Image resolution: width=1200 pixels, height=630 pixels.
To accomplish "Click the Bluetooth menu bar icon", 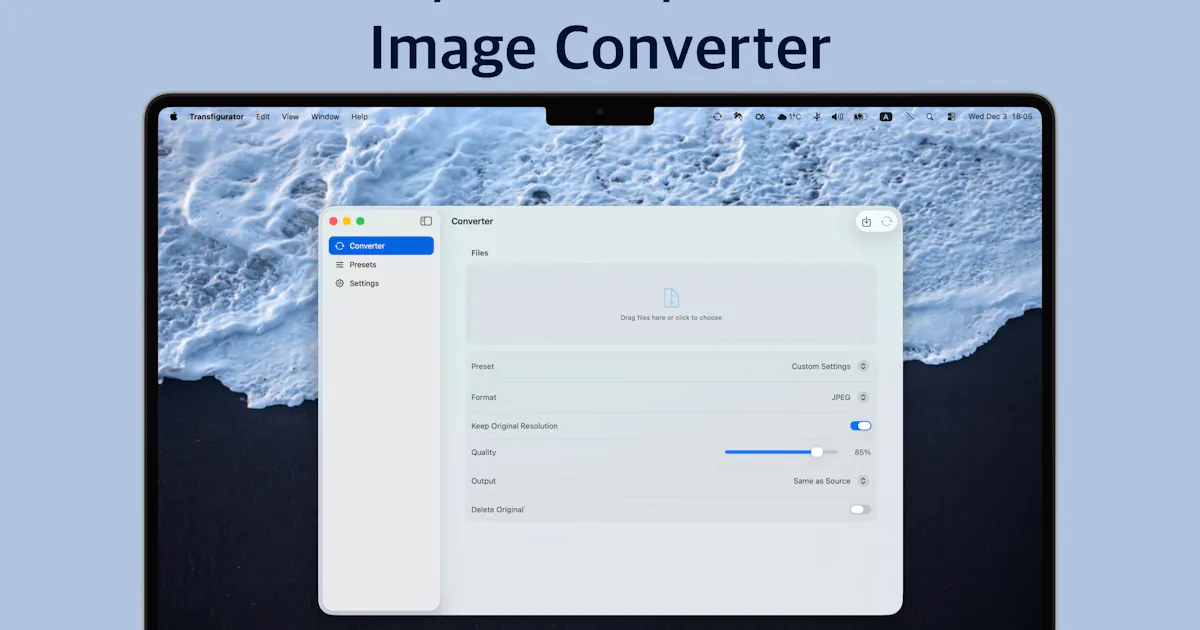I will (x=817, y=117).
